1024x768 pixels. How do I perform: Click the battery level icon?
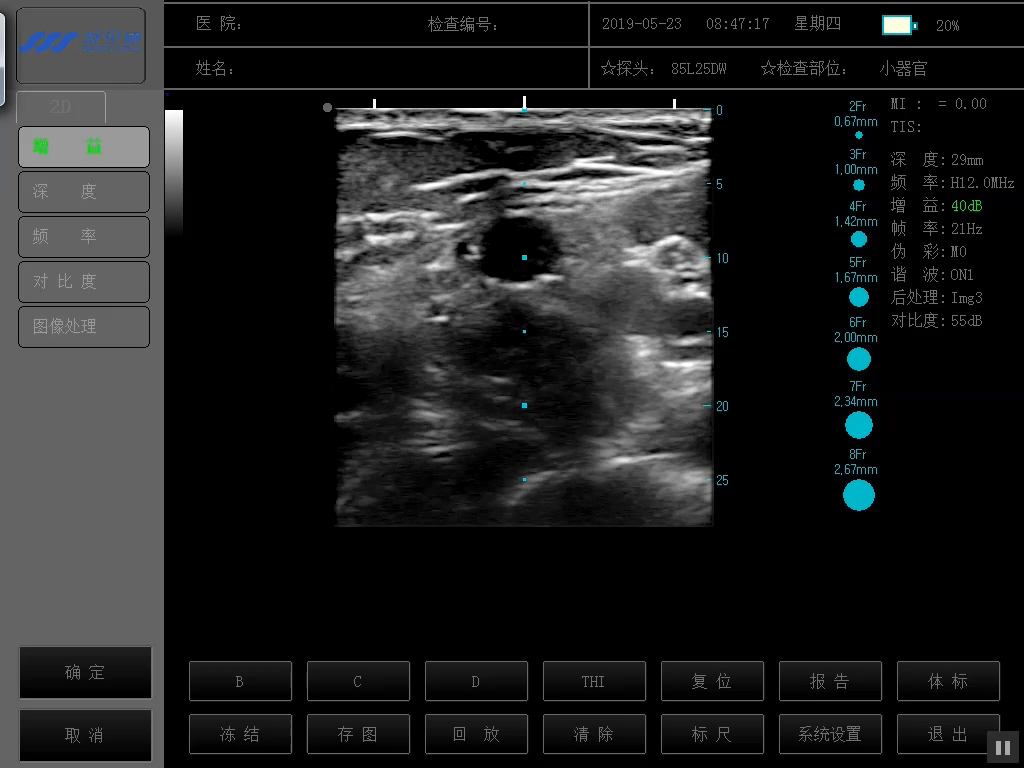point(899,25)
